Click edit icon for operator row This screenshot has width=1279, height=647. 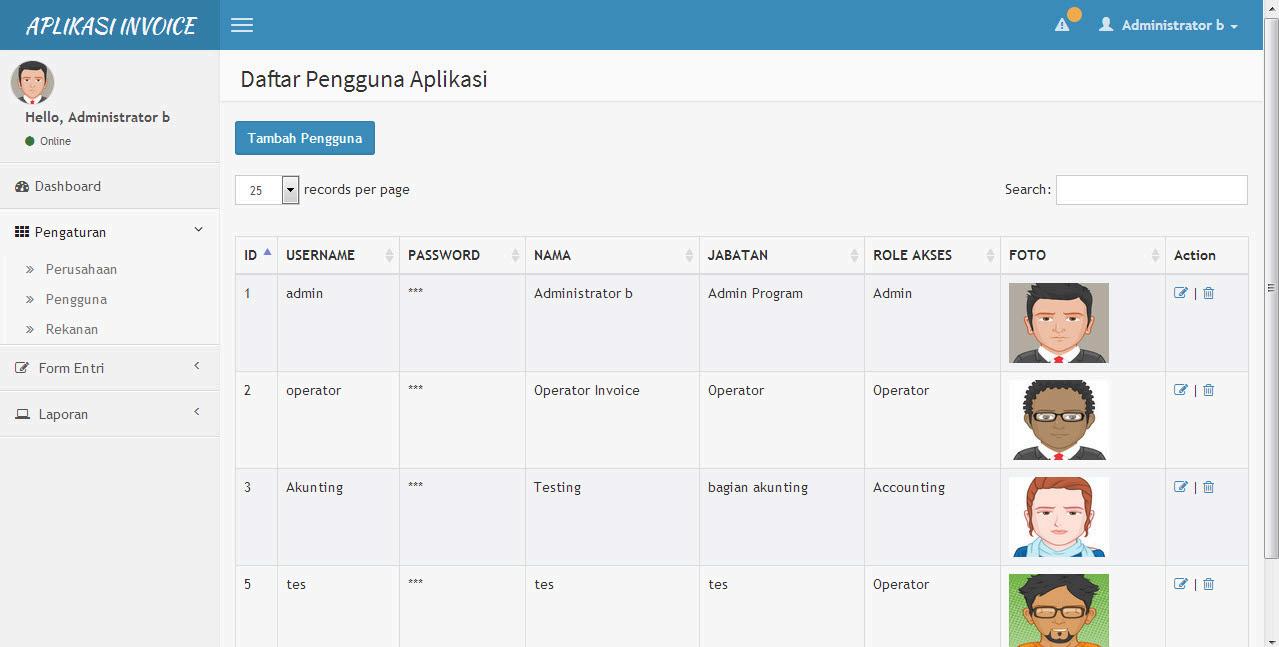point(1181,390)
